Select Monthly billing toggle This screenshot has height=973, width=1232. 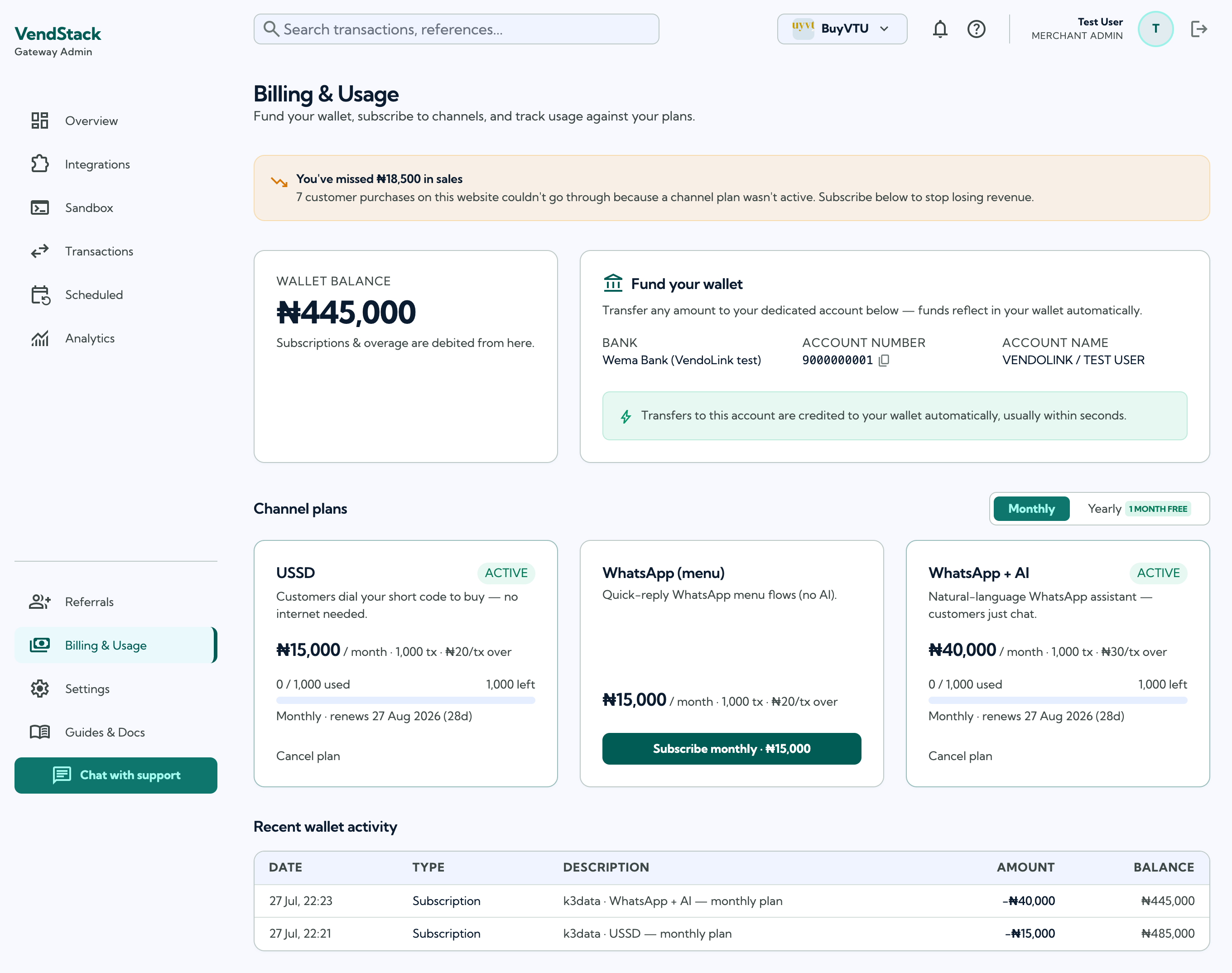tap(1031, 509)
